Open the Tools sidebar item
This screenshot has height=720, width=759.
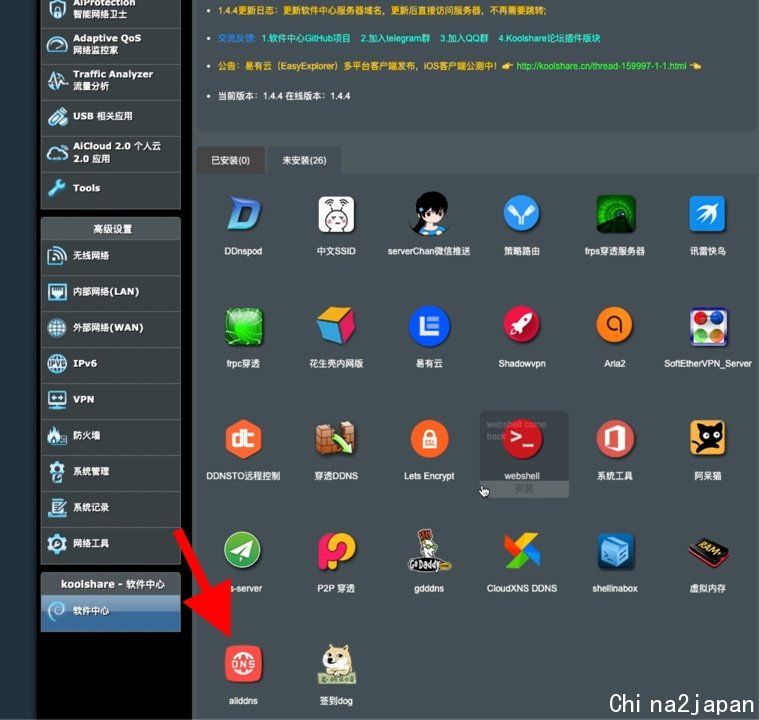111,188
